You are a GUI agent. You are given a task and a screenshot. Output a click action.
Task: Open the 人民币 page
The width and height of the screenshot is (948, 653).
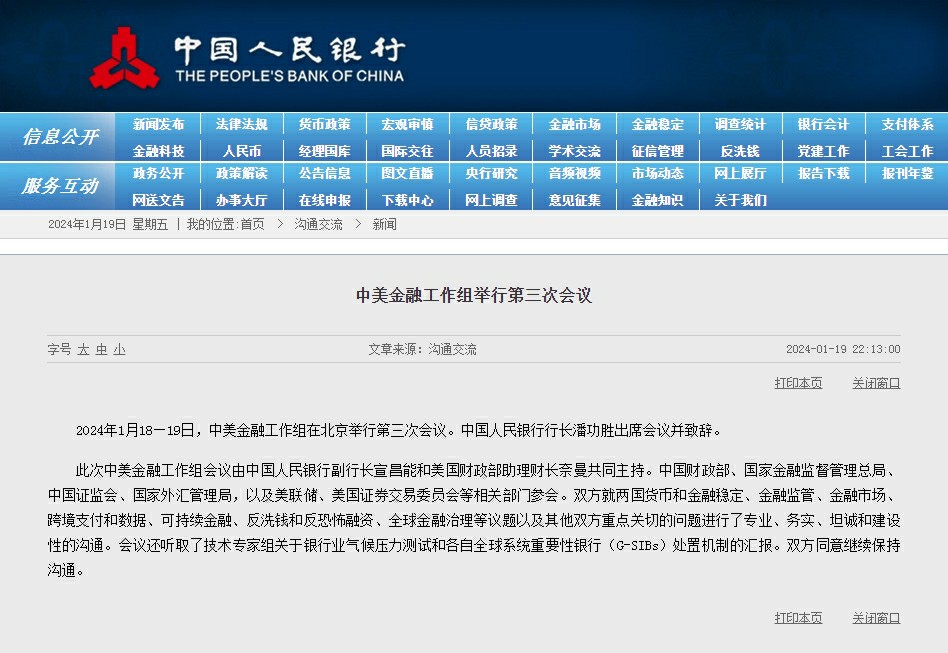(242, 151)
